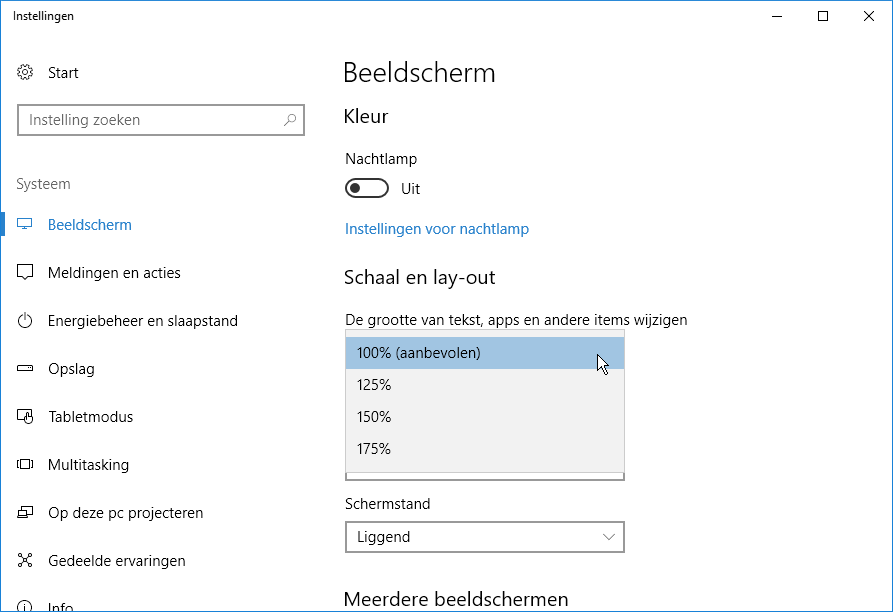893x612 pixels.
Task: Click the Gedeelde ervaringen icon
Action: (x=25, y=560)
